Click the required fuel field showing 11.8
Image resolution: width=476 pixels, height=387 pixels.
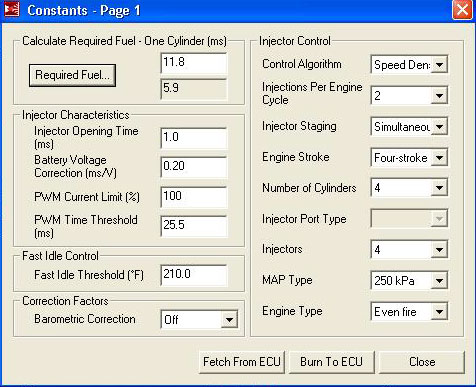coord(194,63)
